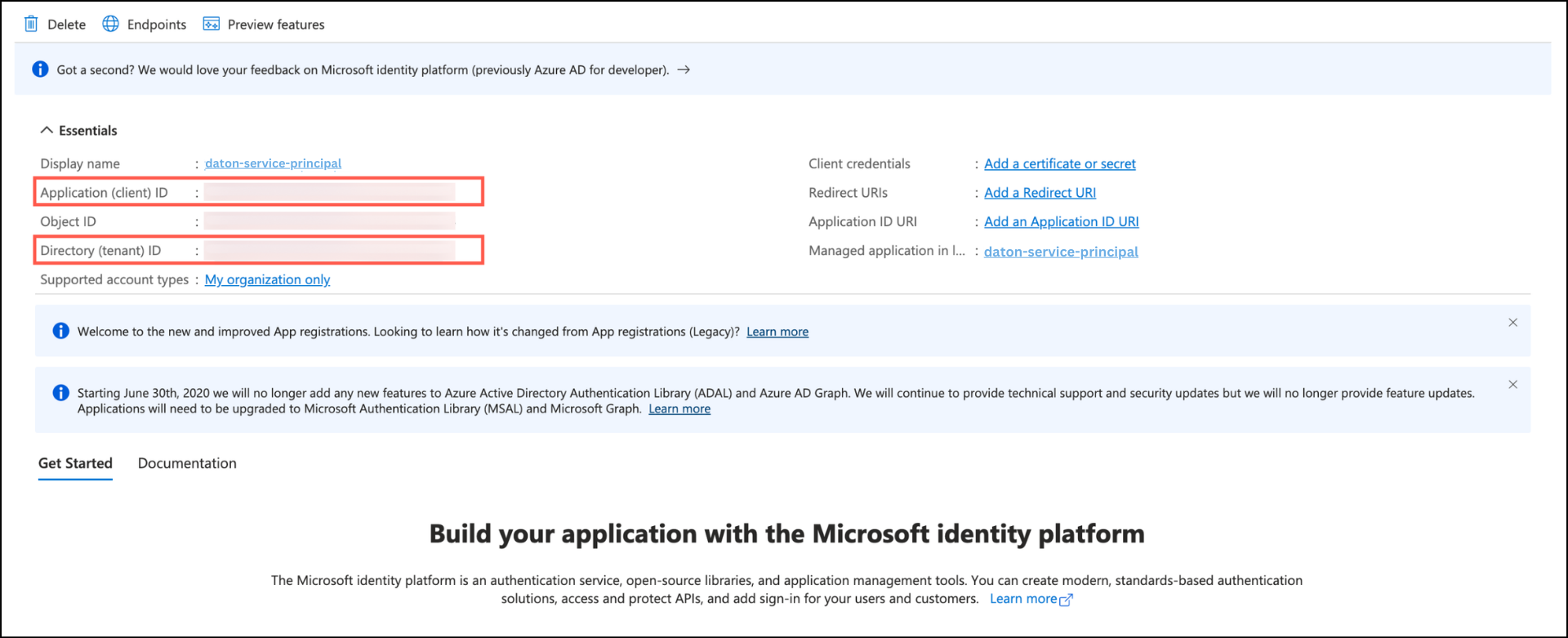1568x638 pixels.
Task: Open My organization only account types link
Action: coord(267,279)
